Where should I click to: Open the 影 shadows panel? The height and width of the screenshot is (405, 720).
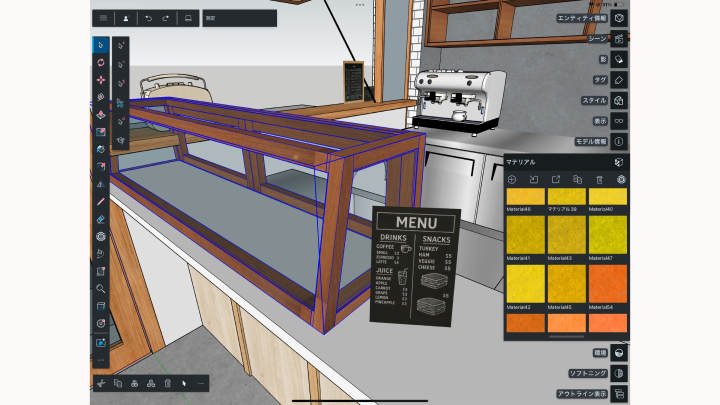tap(619, 59)
